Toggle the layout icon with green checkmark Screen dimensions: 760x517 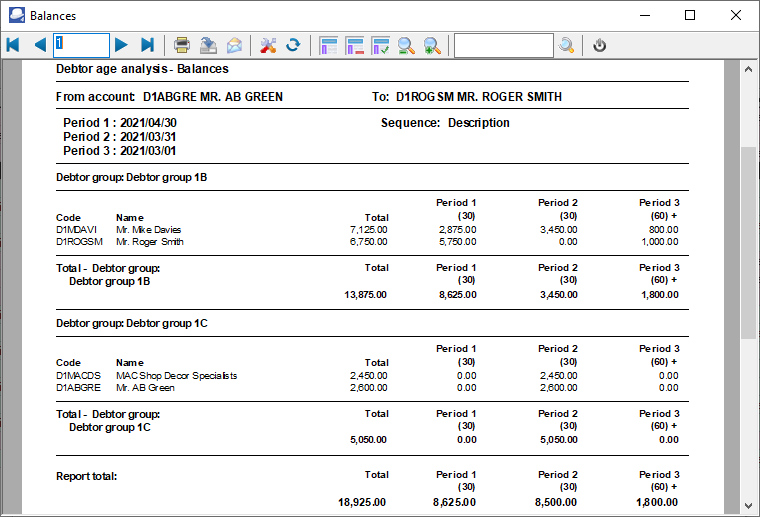point(381,45)
